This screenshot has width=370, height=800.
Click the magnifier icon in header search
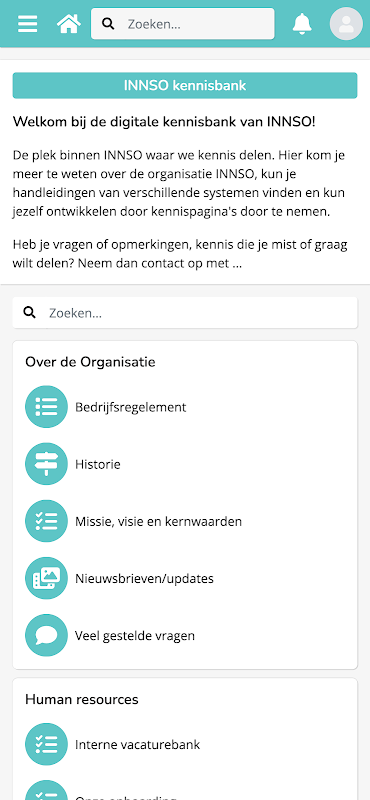tap(108, 23)
